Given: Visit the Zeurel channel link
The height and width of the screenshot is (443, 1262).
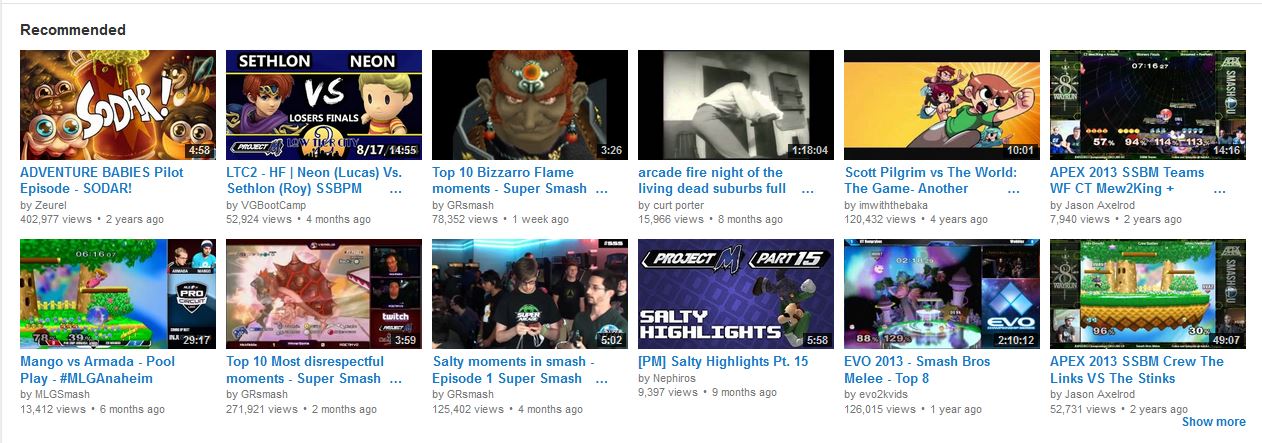Looking at the screenshot, I should tap(52, 205).
